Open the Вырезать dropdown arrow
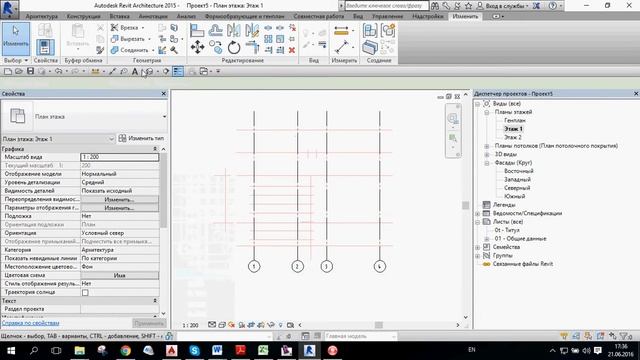Image resolution: width=640 pixels, height=360 pixels. (x=149, y=39)
